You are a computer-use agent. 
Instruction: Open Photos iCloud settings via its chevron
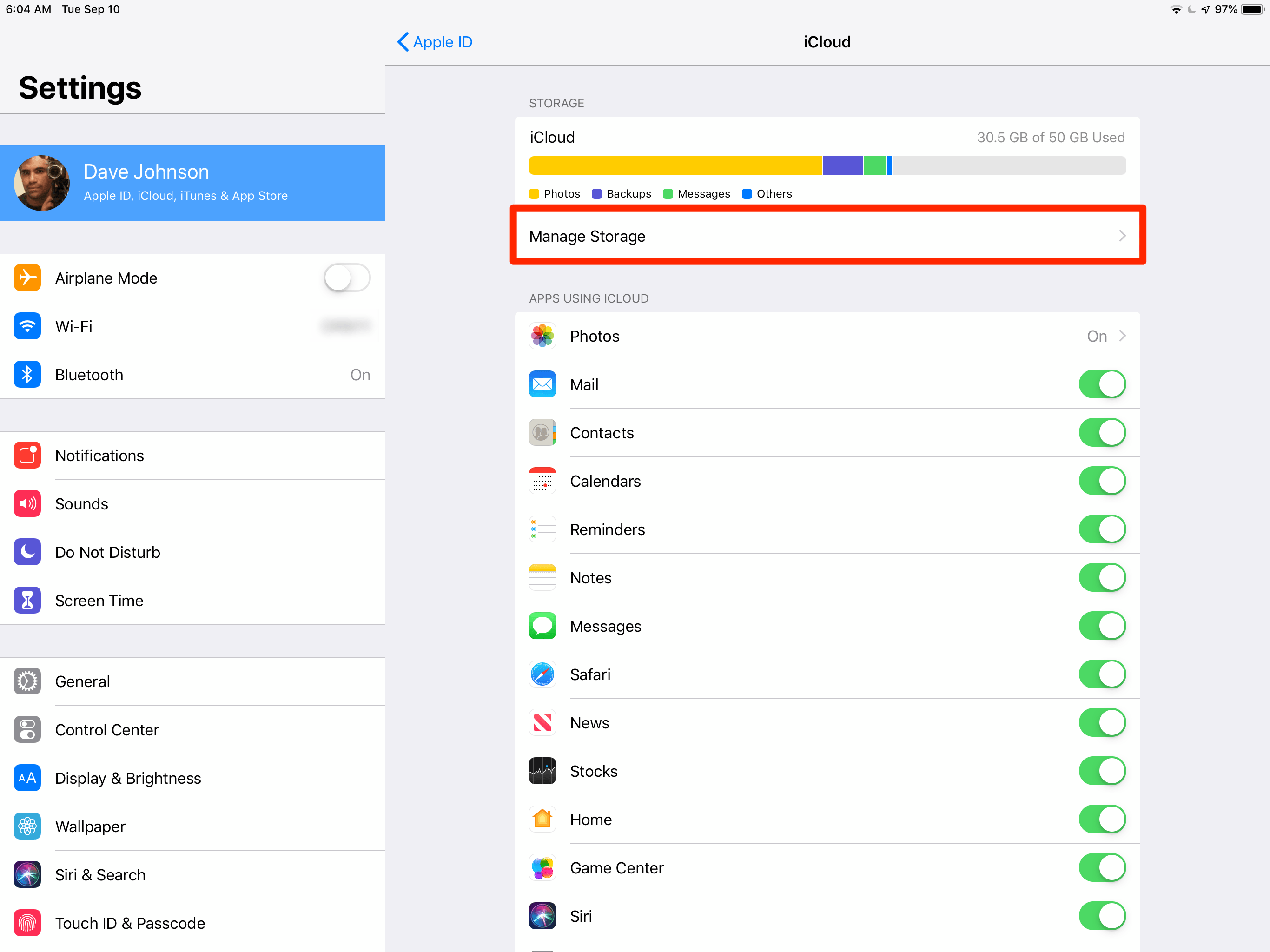tap(1123, 336)
